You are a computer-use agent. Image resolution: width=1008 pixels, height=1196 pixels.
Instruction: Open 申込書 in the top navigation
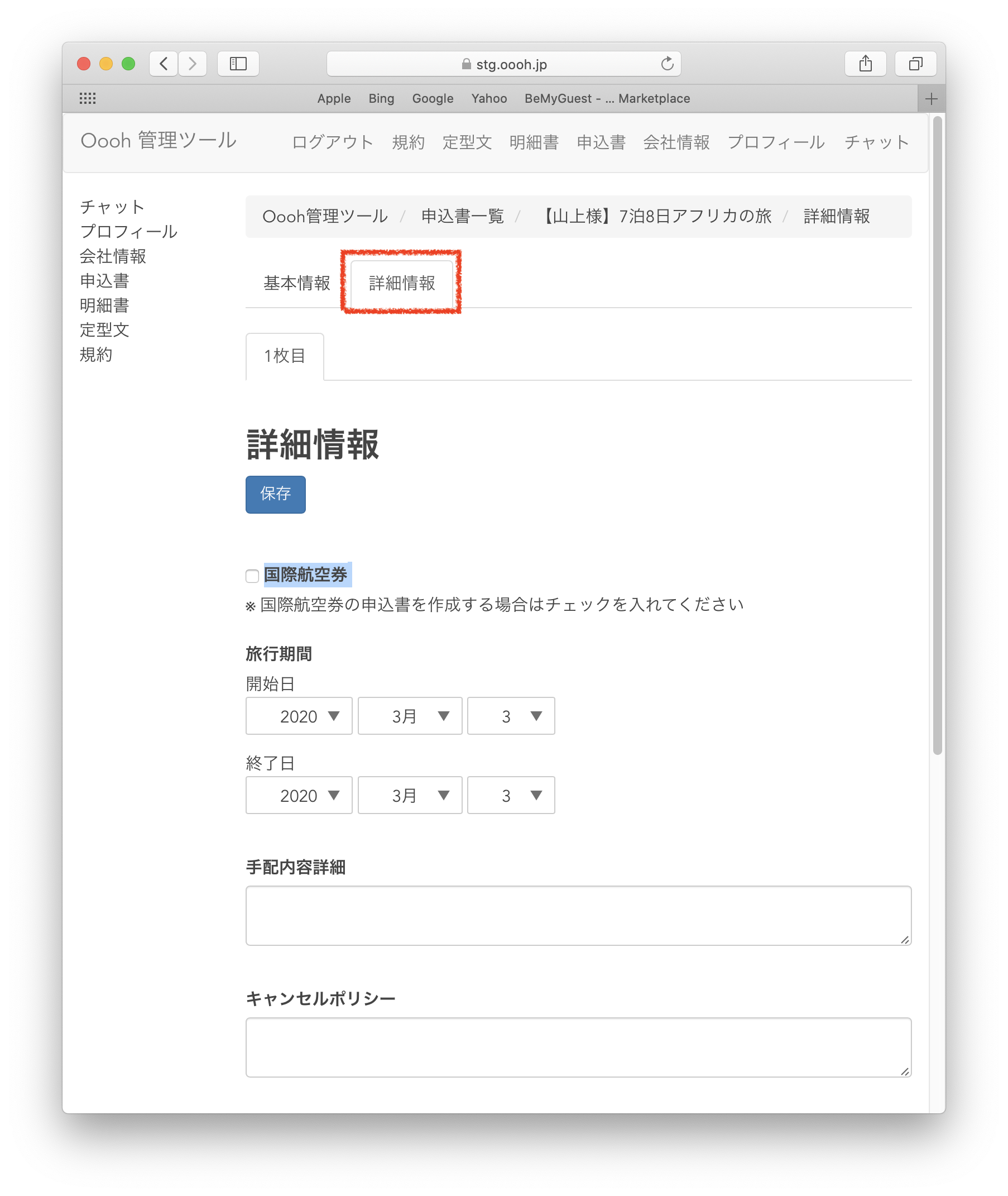click(x=601, y=142)
